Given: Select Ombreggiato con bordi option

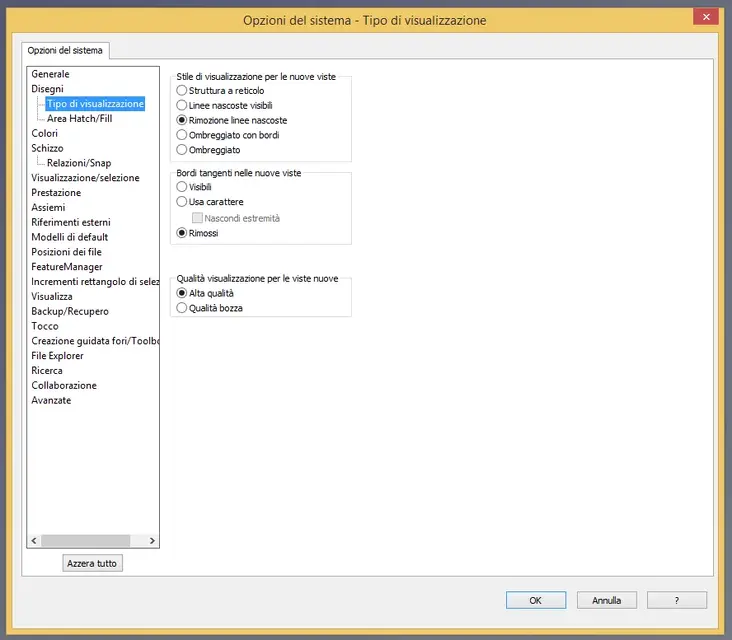Looking at the screenshot, I should (x=181, y=135).
